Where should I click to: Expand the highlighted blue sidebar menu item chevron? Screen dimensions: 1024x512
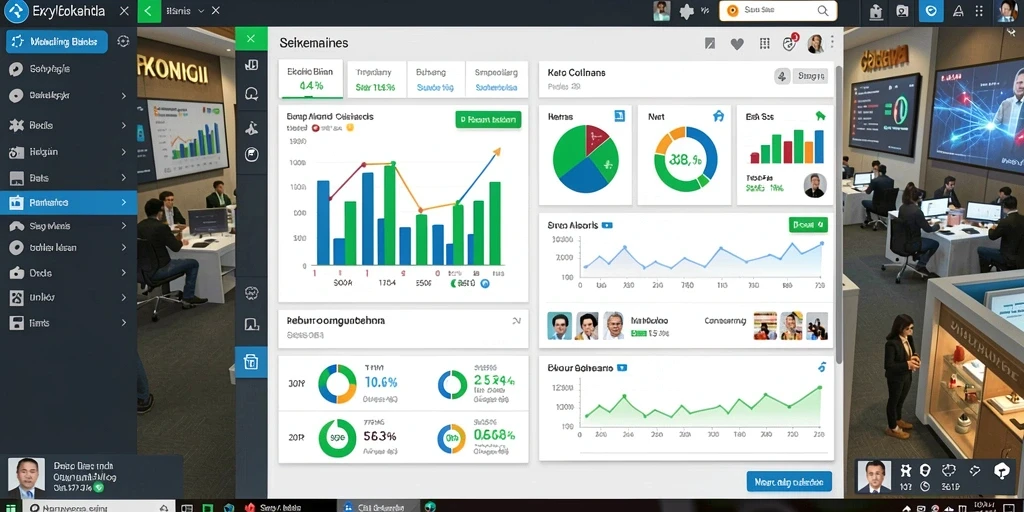pos(123,202)
